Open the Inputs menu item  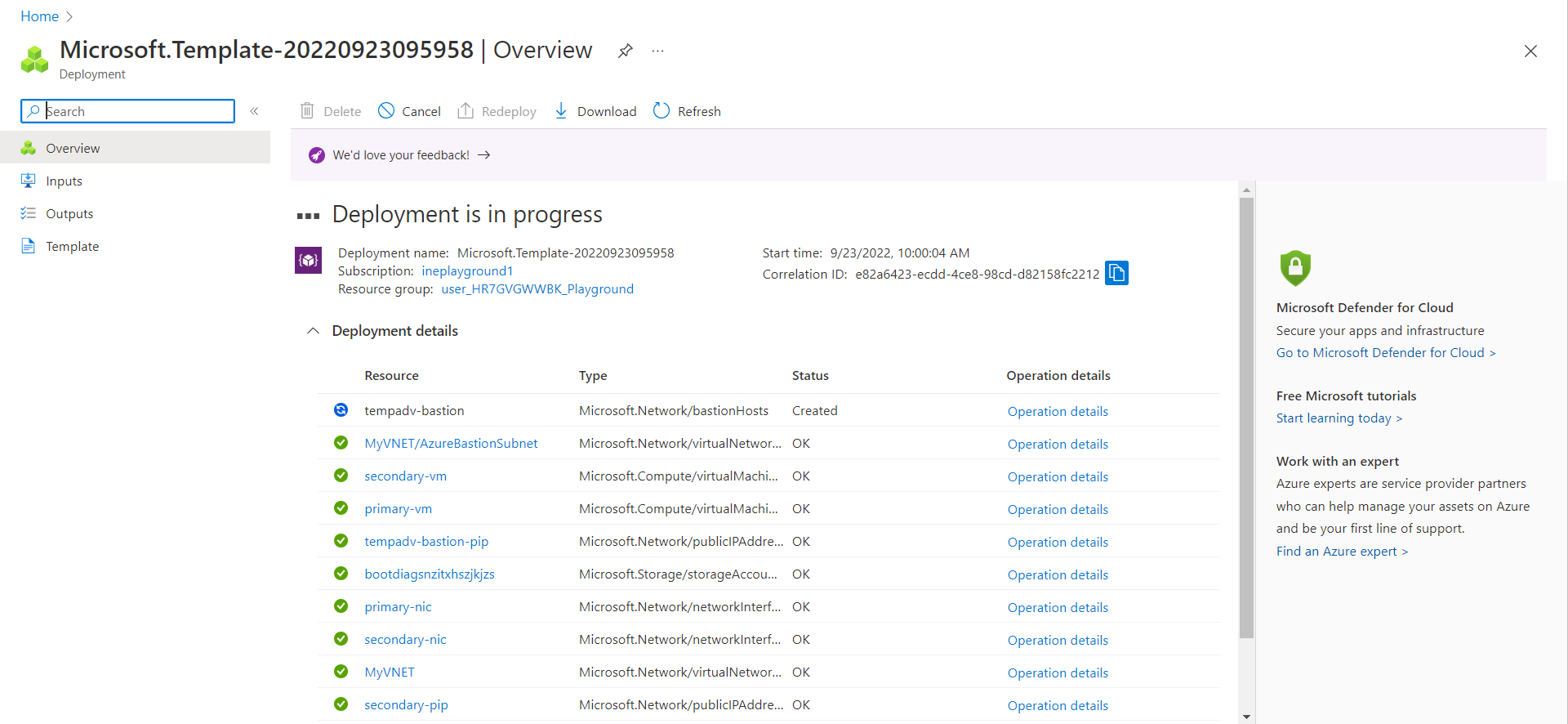pyautogui.click(x=64, y=181)
